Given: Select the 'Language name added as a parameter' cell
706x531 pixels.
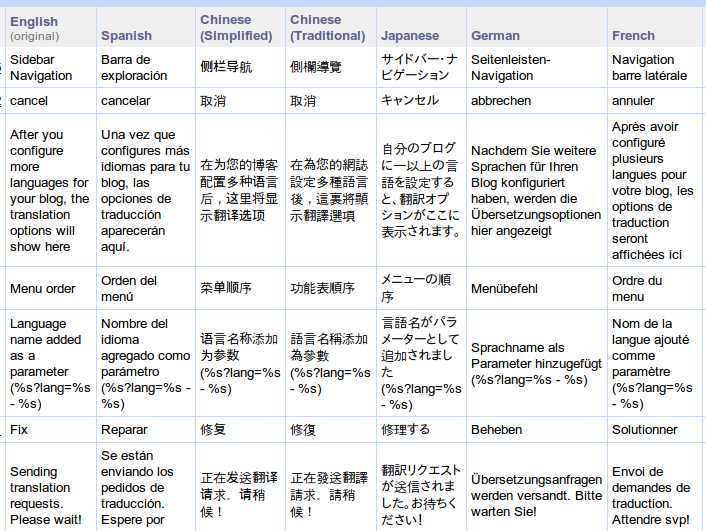Looking at the screenshot, I should point(50,363).
